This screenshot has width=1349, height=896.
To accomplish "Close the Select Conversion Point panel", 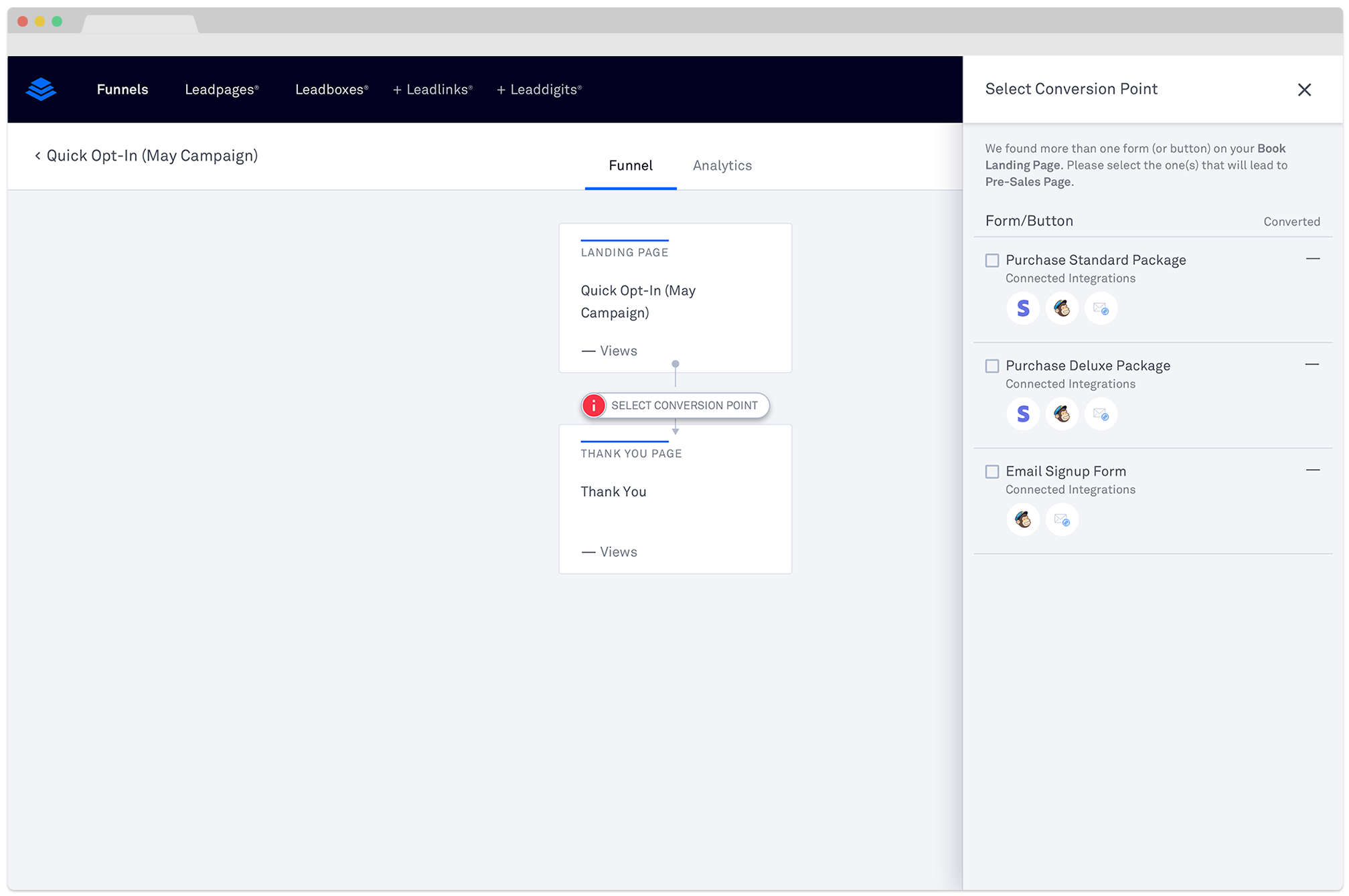I will click(1304, 89).
